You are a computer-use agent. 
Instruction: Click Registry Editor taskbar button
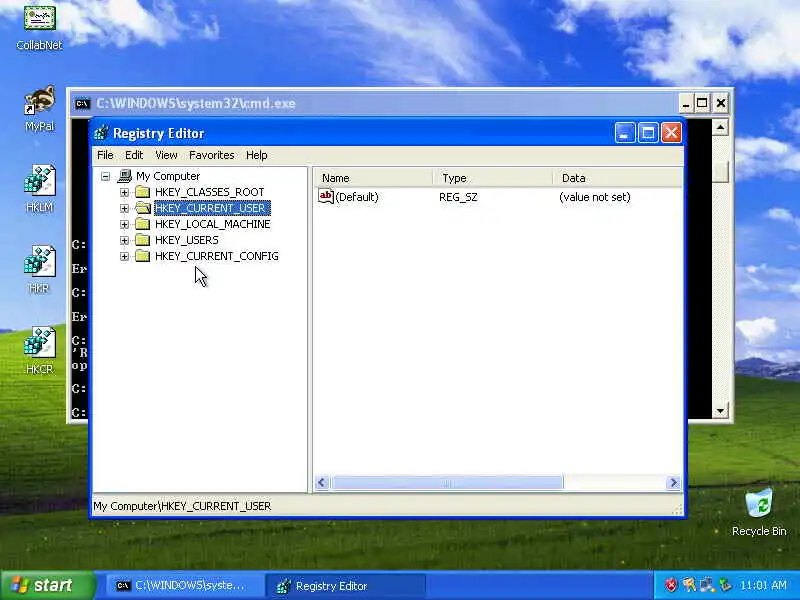click(345, 585)
